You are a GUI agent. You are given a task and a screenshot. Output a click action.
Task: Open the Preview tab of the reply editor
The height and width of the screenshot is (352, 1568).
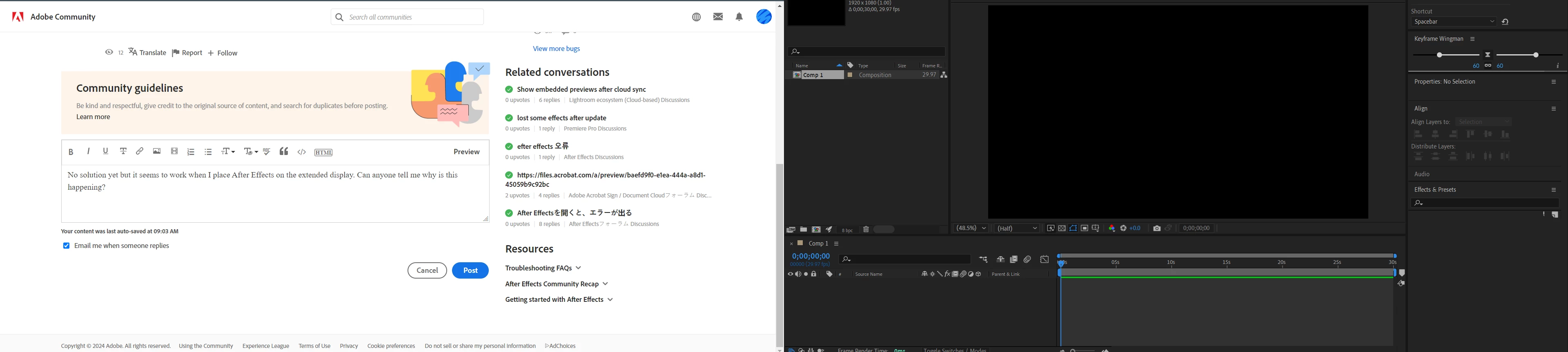(x=466, y=152)
